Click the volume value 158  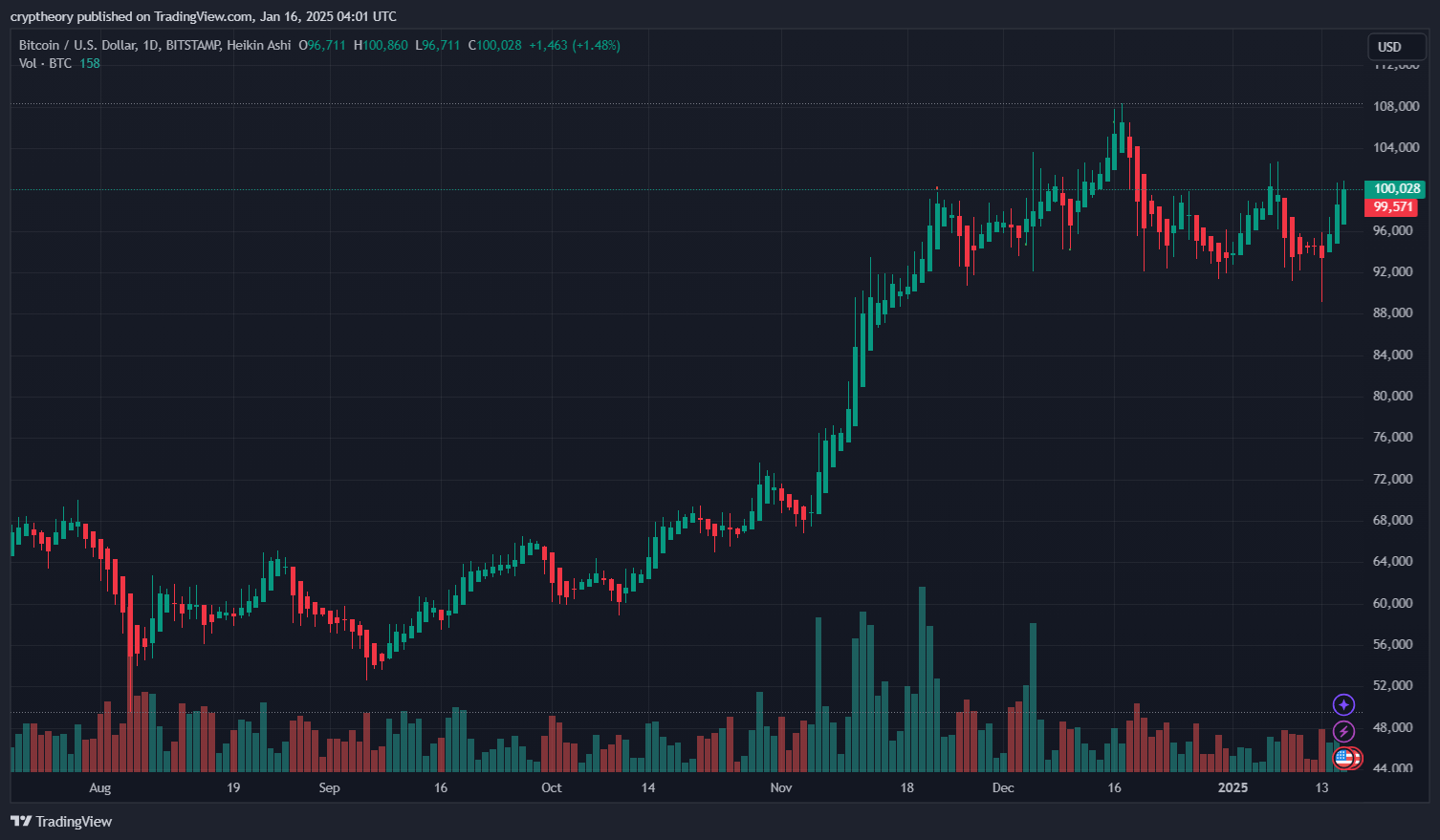pyautogui.click(x=90, y=63)
